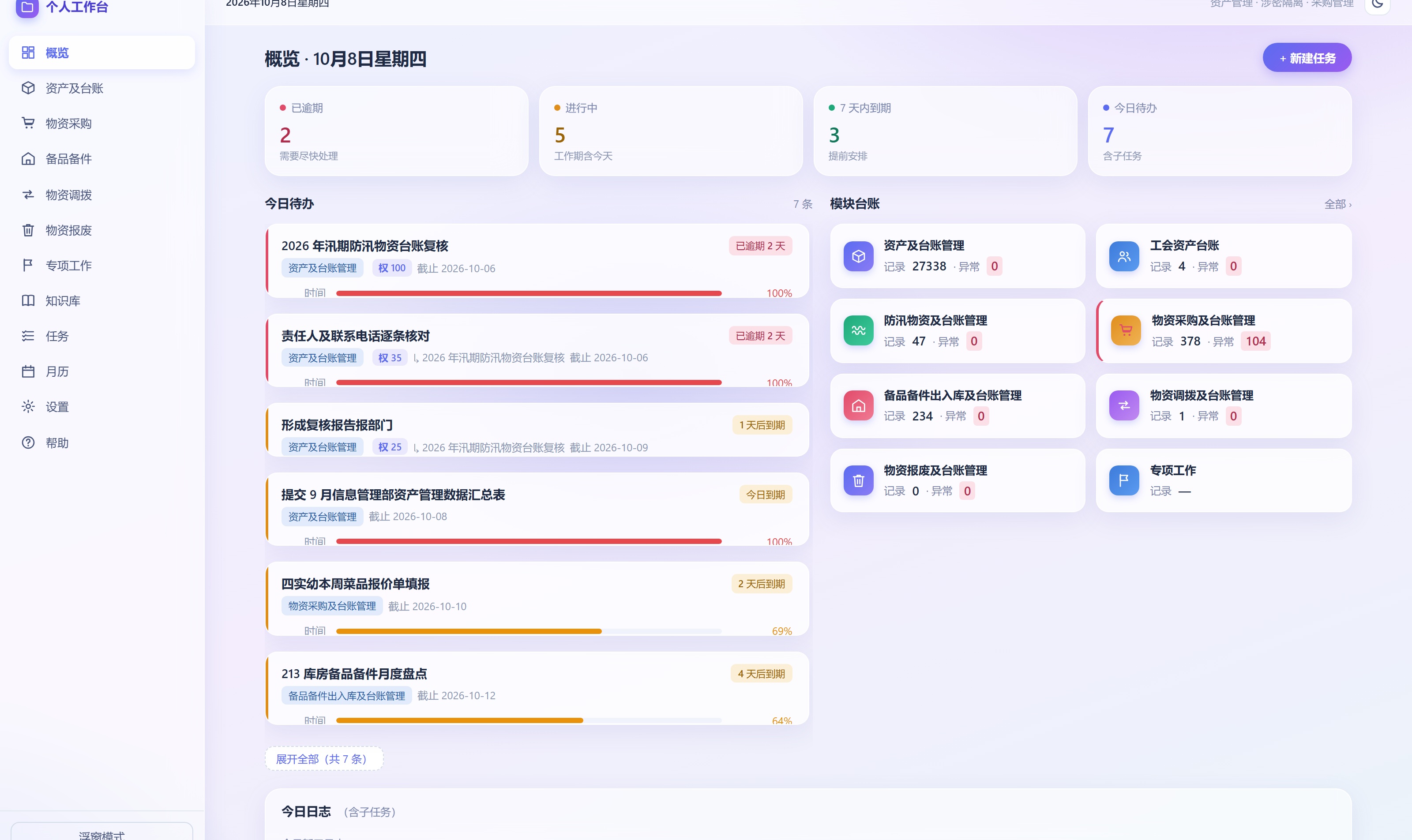Click the 设置 gear icon
The height and width of the screenshot is (840, 1412).
[28, 406]
